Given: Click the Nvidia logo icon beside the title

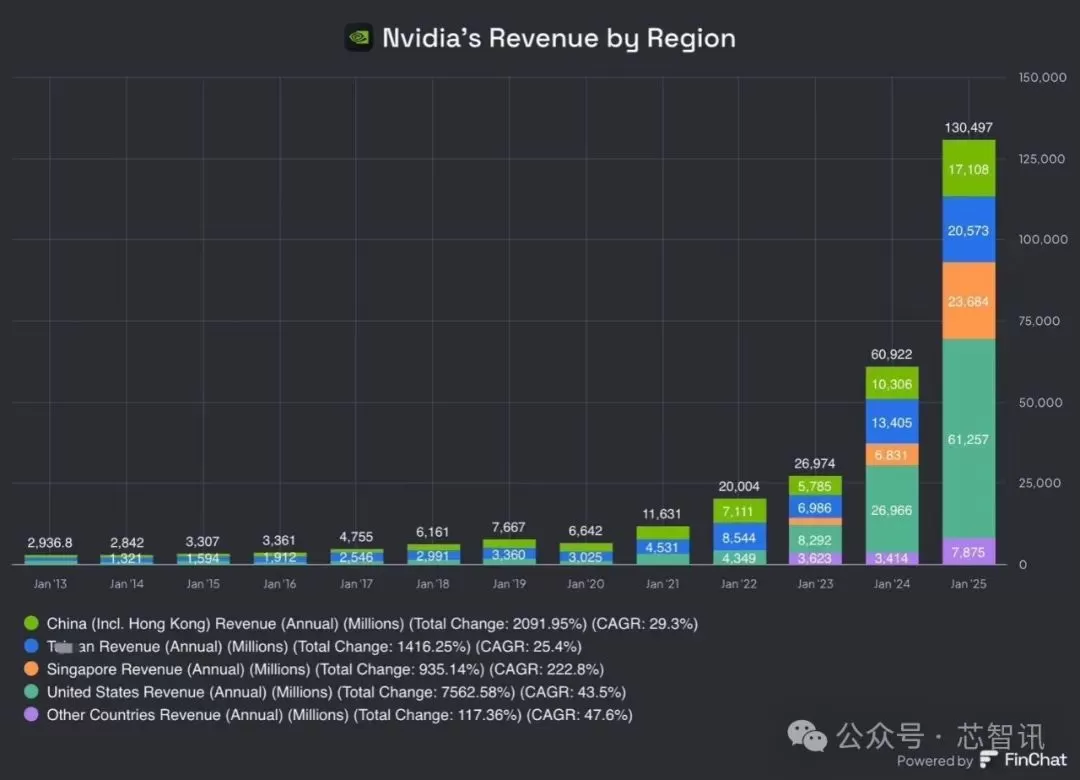Looking at the screenshot, I should point(359,38).
